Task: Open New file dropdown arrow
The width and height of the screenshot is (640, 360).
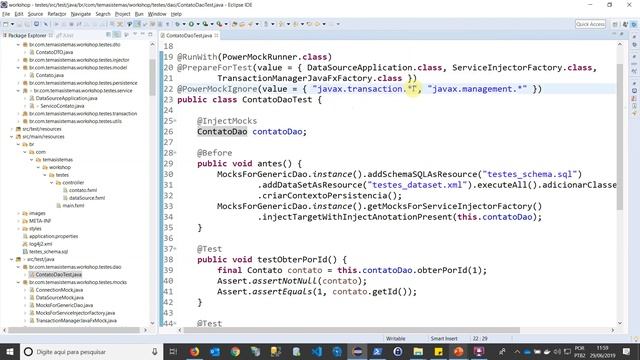Action: pyautogui.click(x=12, y=24)
